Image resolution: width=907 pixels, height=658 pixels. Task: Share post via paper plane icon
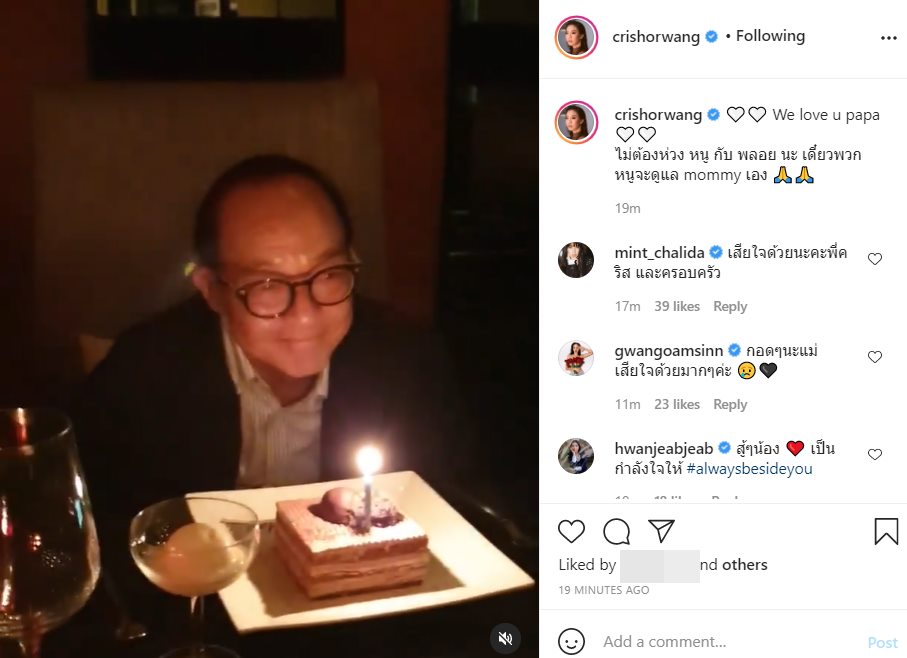(661, 531)
